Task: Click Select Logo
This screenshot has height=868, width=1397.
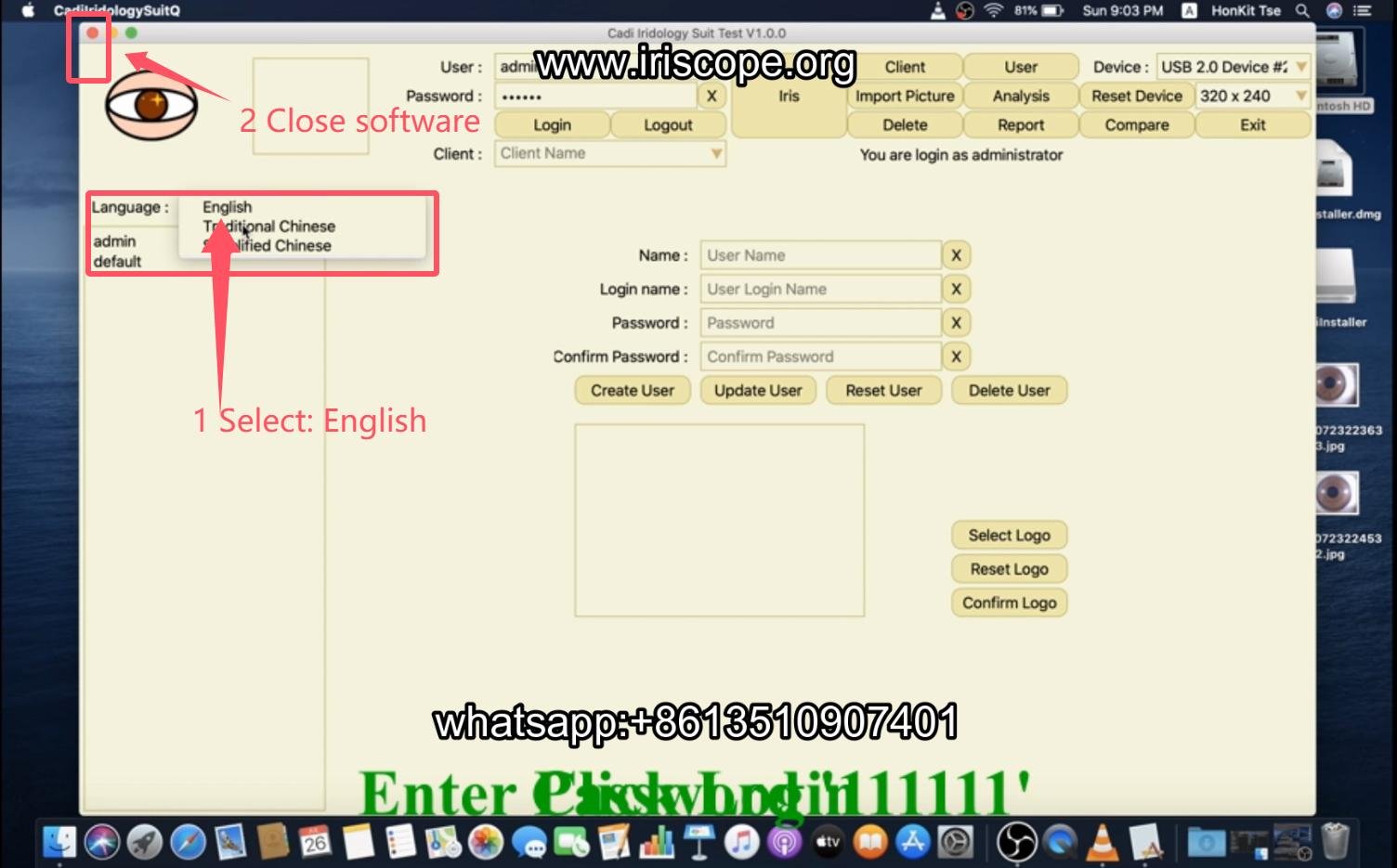Action: tap(1010, 536)
